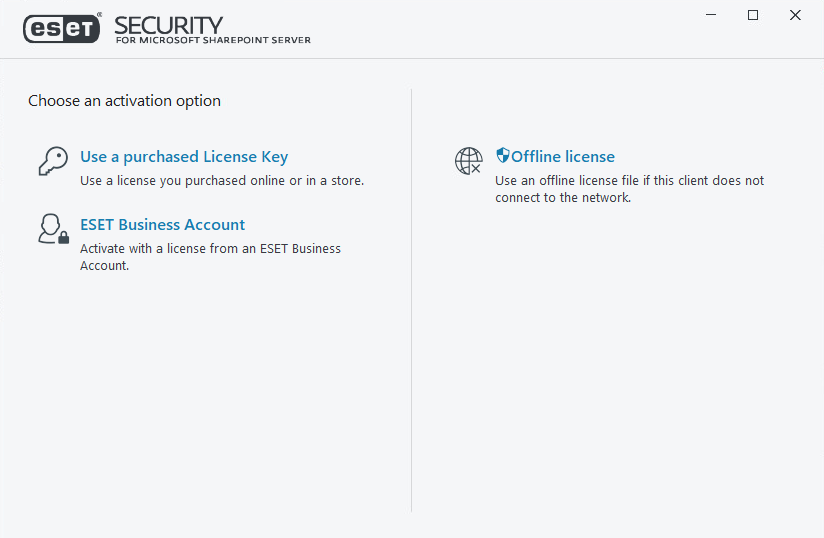The image size is (824, 538).
Task: Maximize the ESET Security window
Action: [x=753, y=15]
